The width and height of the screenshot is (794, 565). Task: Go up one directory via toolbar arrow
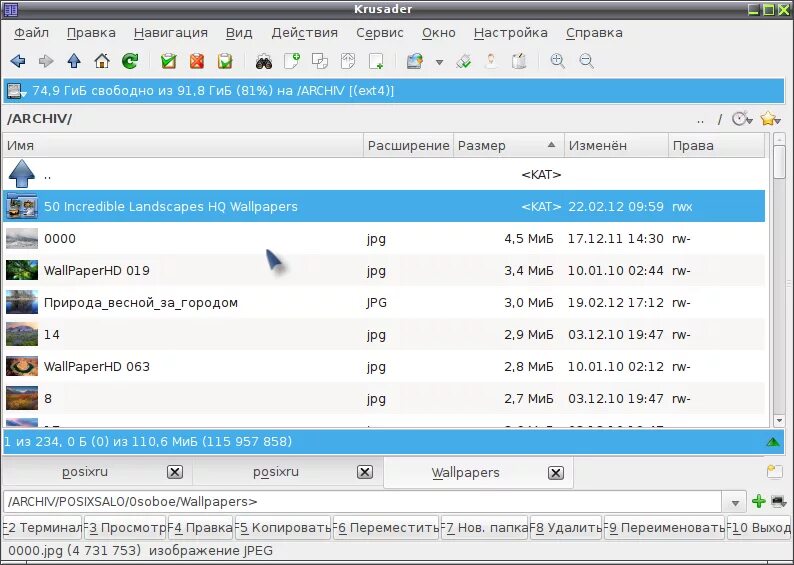pyautogui.click(x=74, y=61)
